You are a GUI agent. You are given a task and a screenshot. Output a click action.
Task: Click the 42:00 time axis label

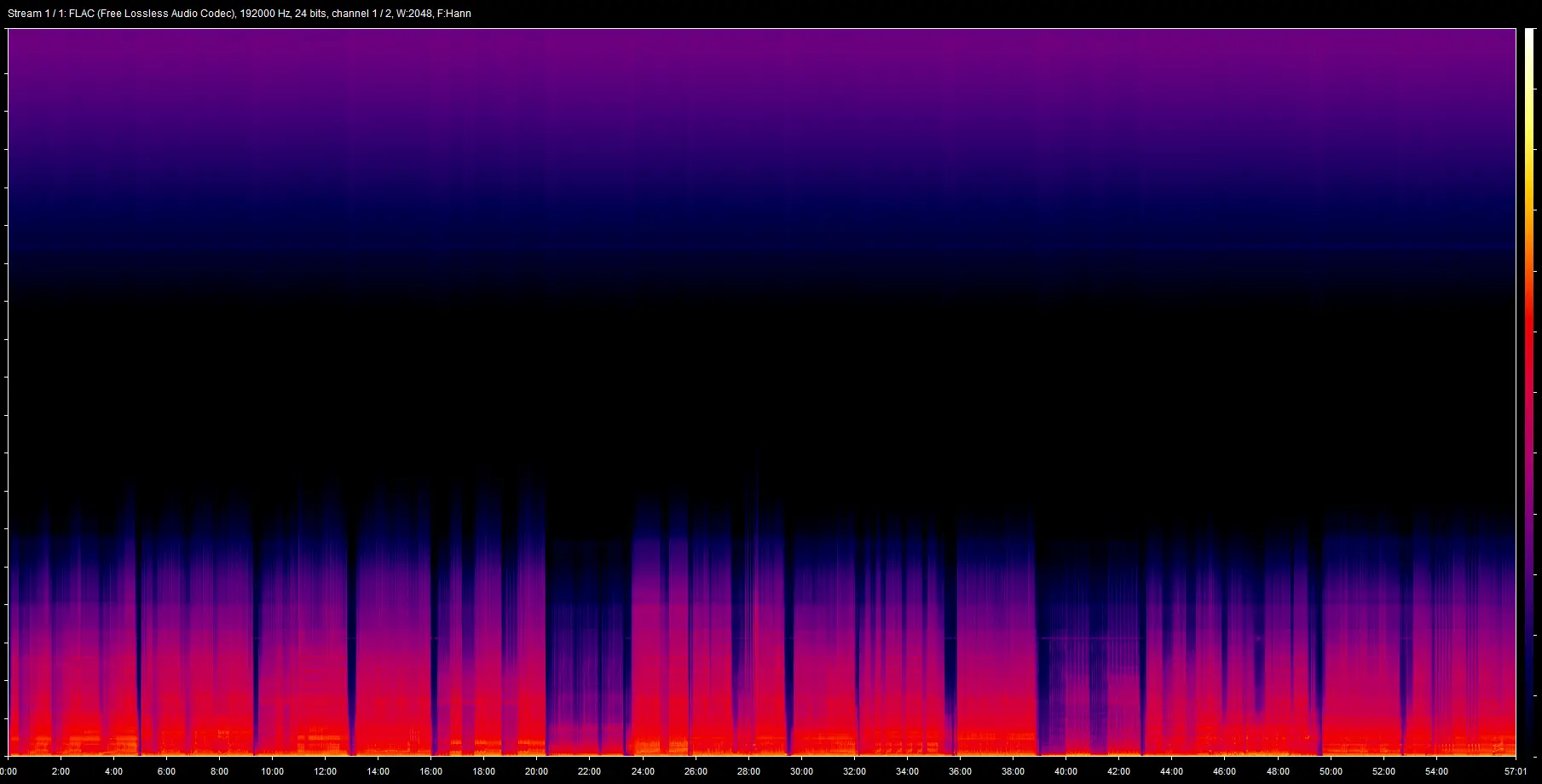point(1118,771)
